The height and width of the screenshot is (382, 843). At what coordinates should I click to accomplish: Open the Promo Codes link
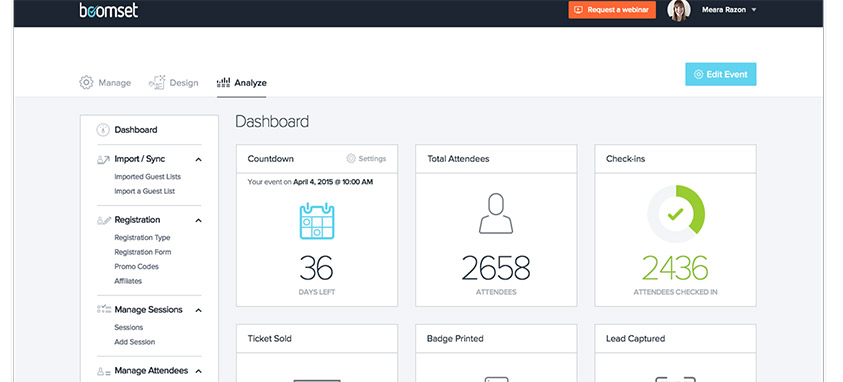click(x=137, y=266)
